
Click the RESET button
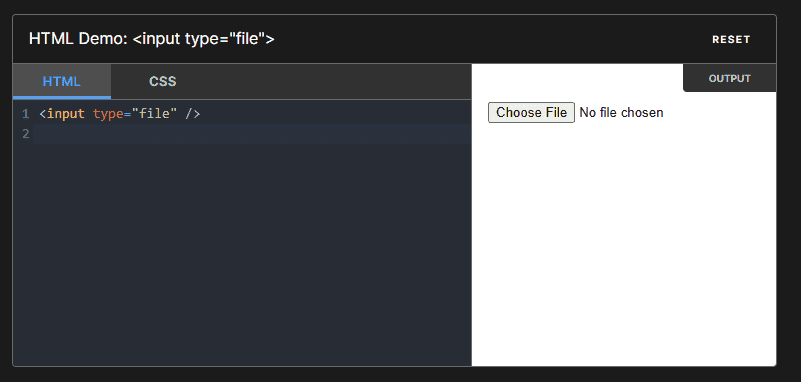point(731,39)
